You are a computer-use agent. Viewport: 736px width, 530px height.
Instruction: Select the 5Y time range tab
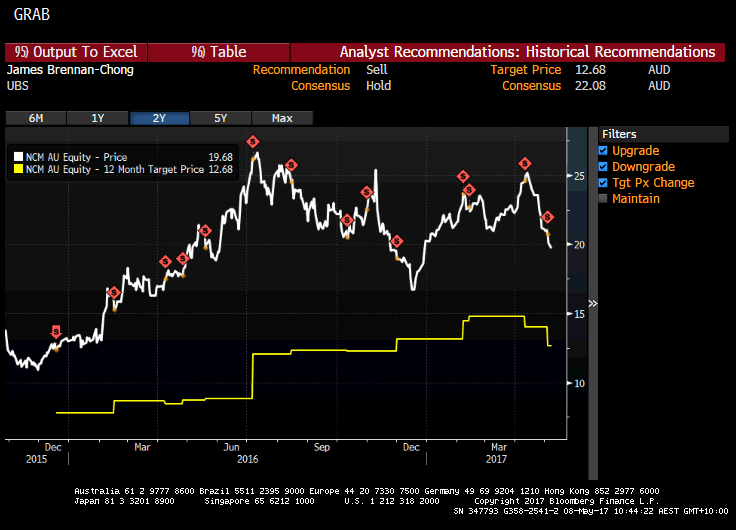pos(221,118)
